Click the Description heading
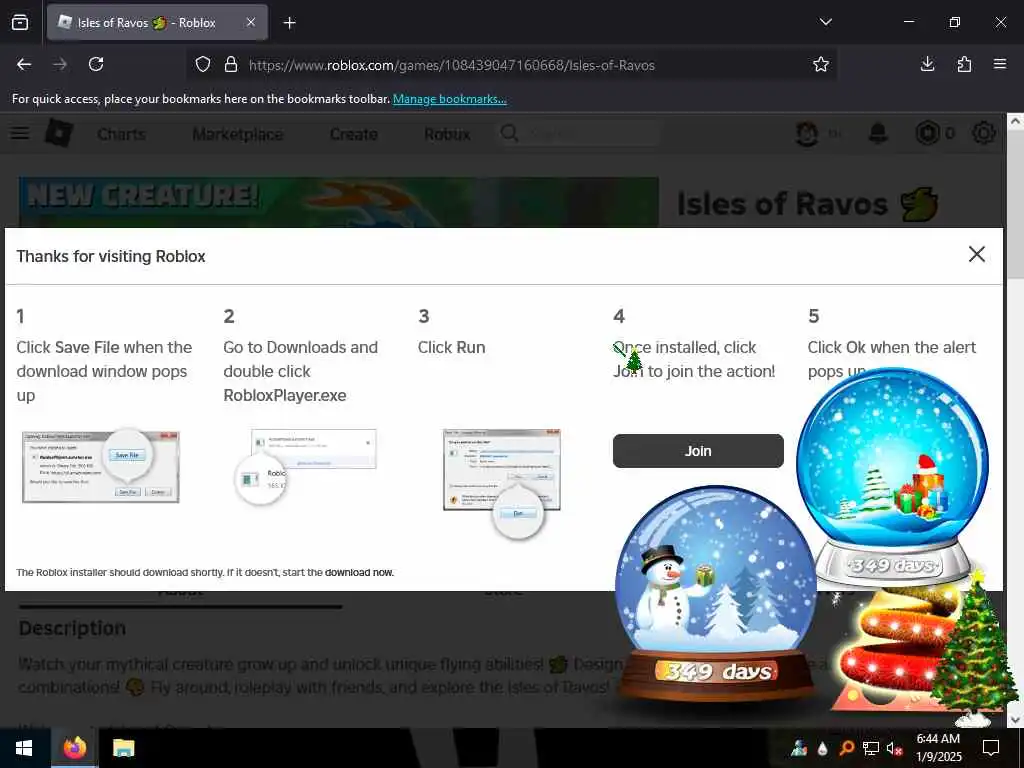Image resolution: width=1024 pixels, height=768 pixels. [x=72, y=628]
